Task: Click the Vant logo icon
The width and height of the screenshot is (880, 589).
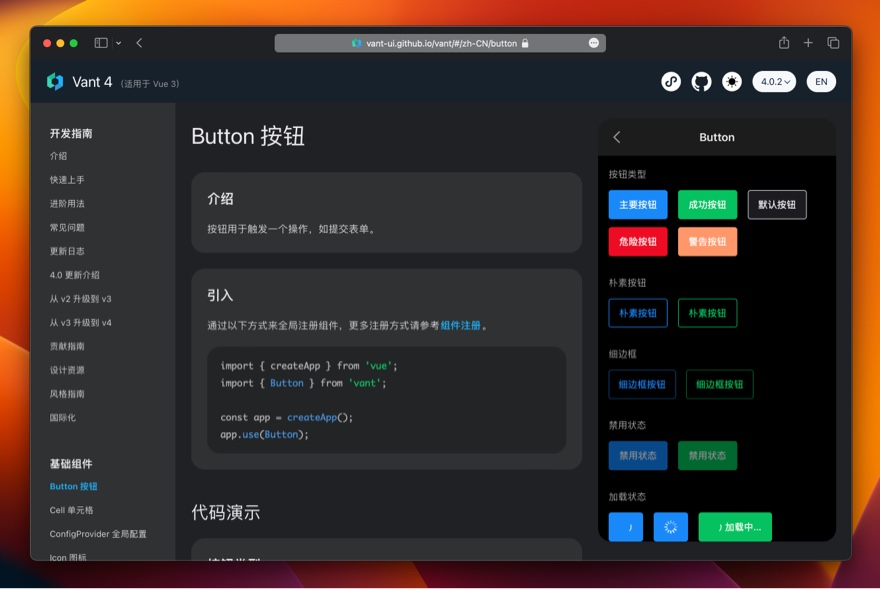Action: click(55, 82)
